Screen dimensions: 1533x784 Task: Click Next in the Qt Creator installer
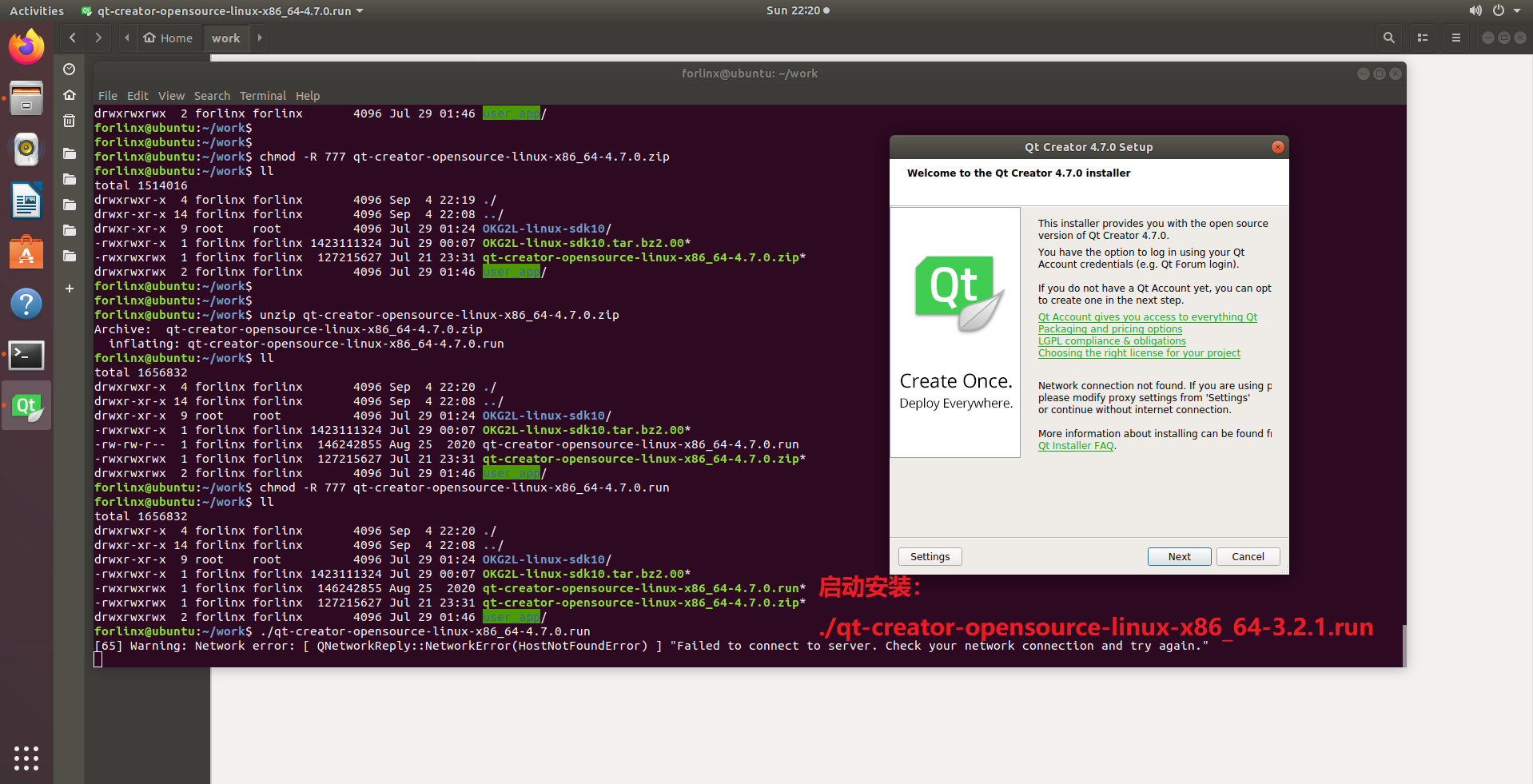point(1179,556)
